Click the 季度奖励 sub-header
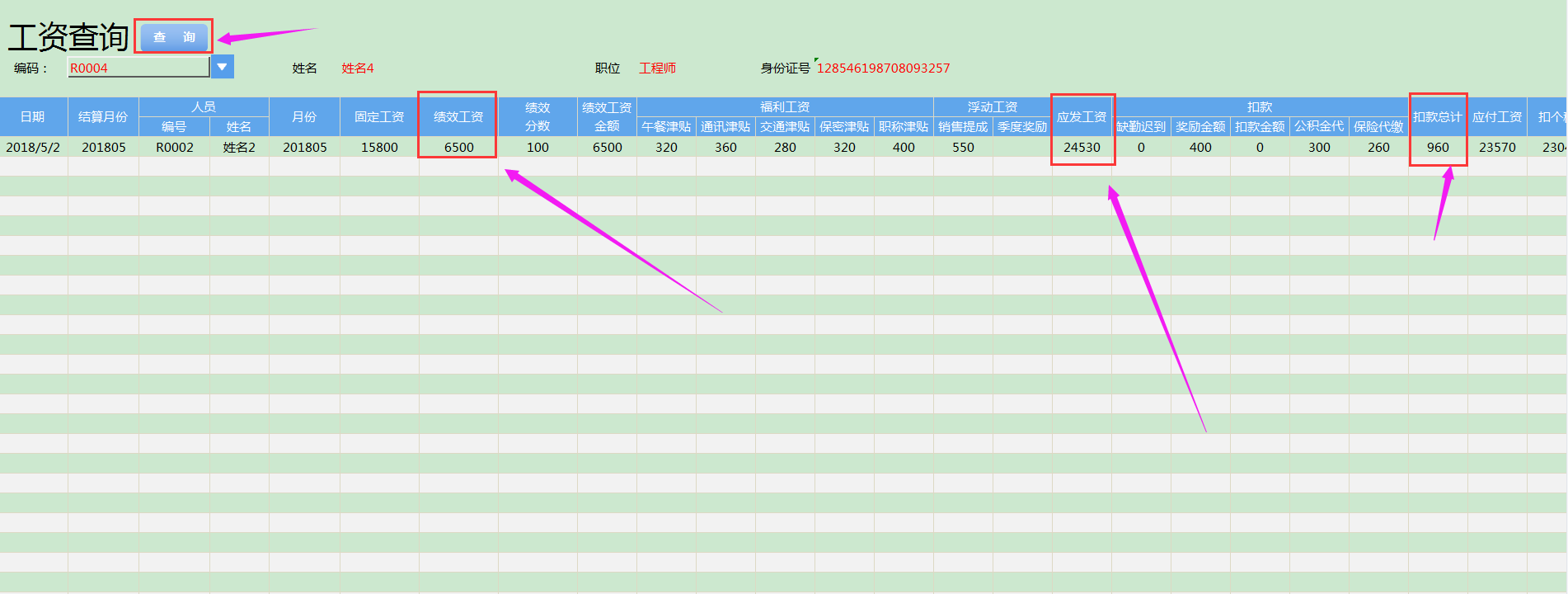 coord(1022,127)
